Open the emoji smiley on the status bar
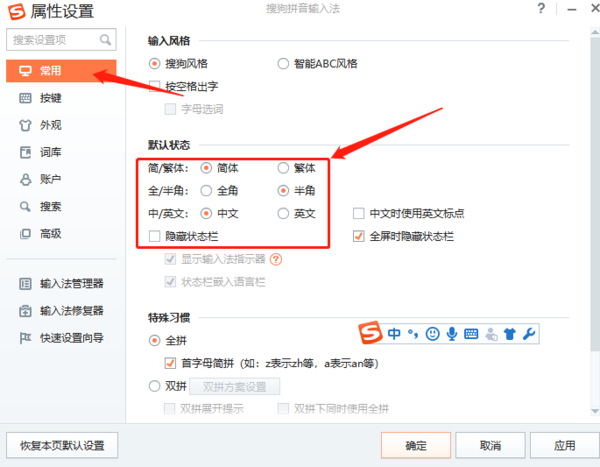Screen dimensions: 600x467 click(x=432, y=334)
